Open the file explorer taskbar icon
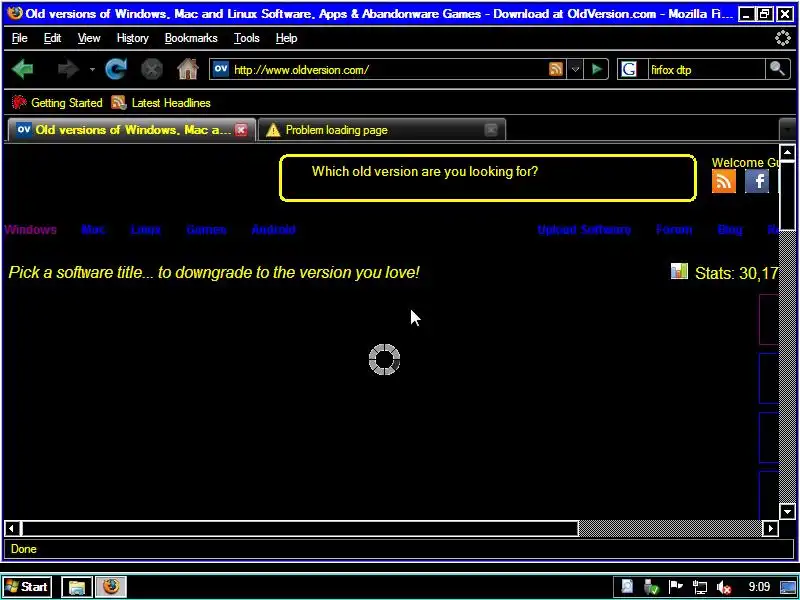 pos(77,587)
